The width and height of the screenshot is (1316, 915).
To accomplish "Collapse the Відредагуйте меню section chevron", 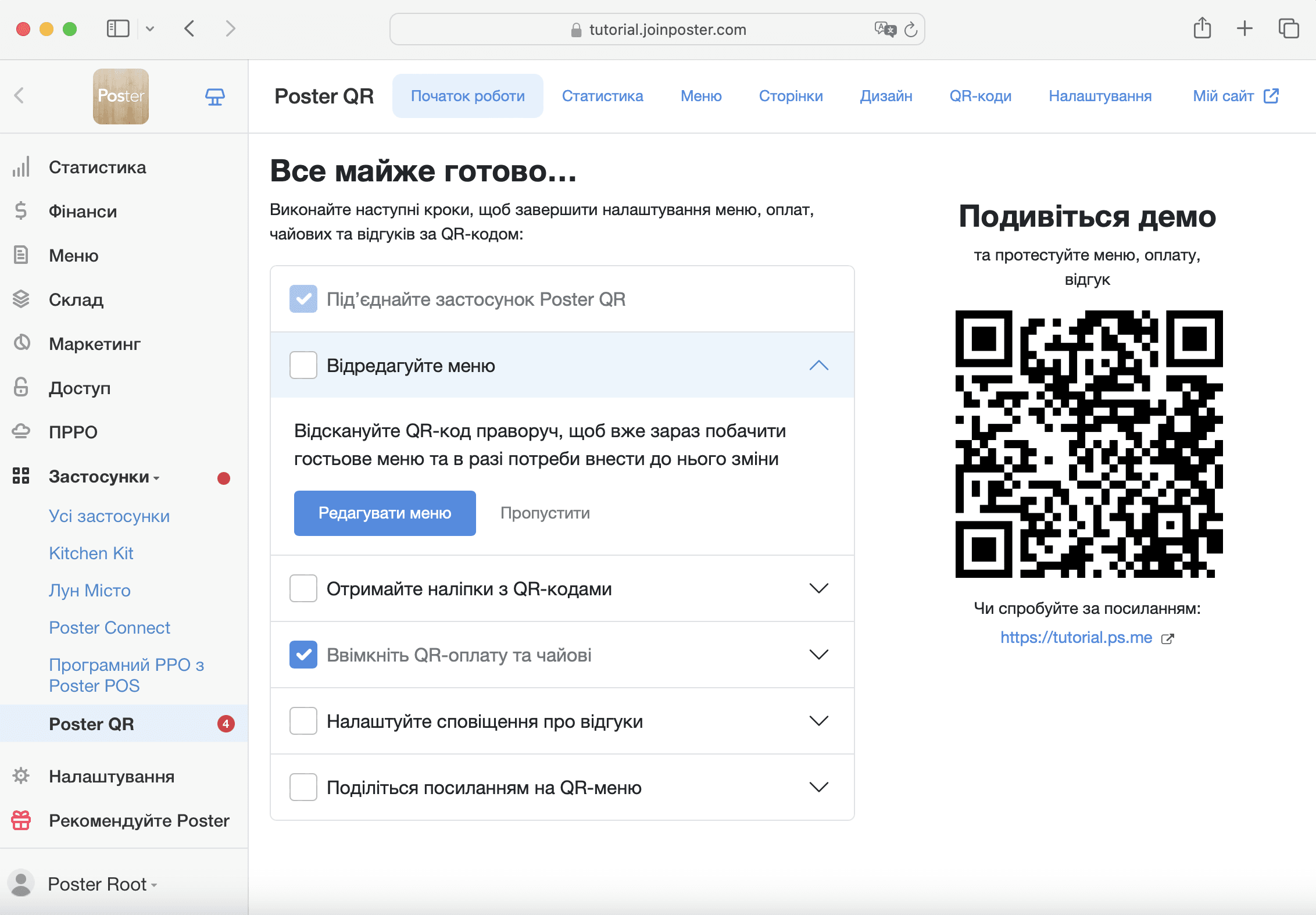I will coord(819,365).
